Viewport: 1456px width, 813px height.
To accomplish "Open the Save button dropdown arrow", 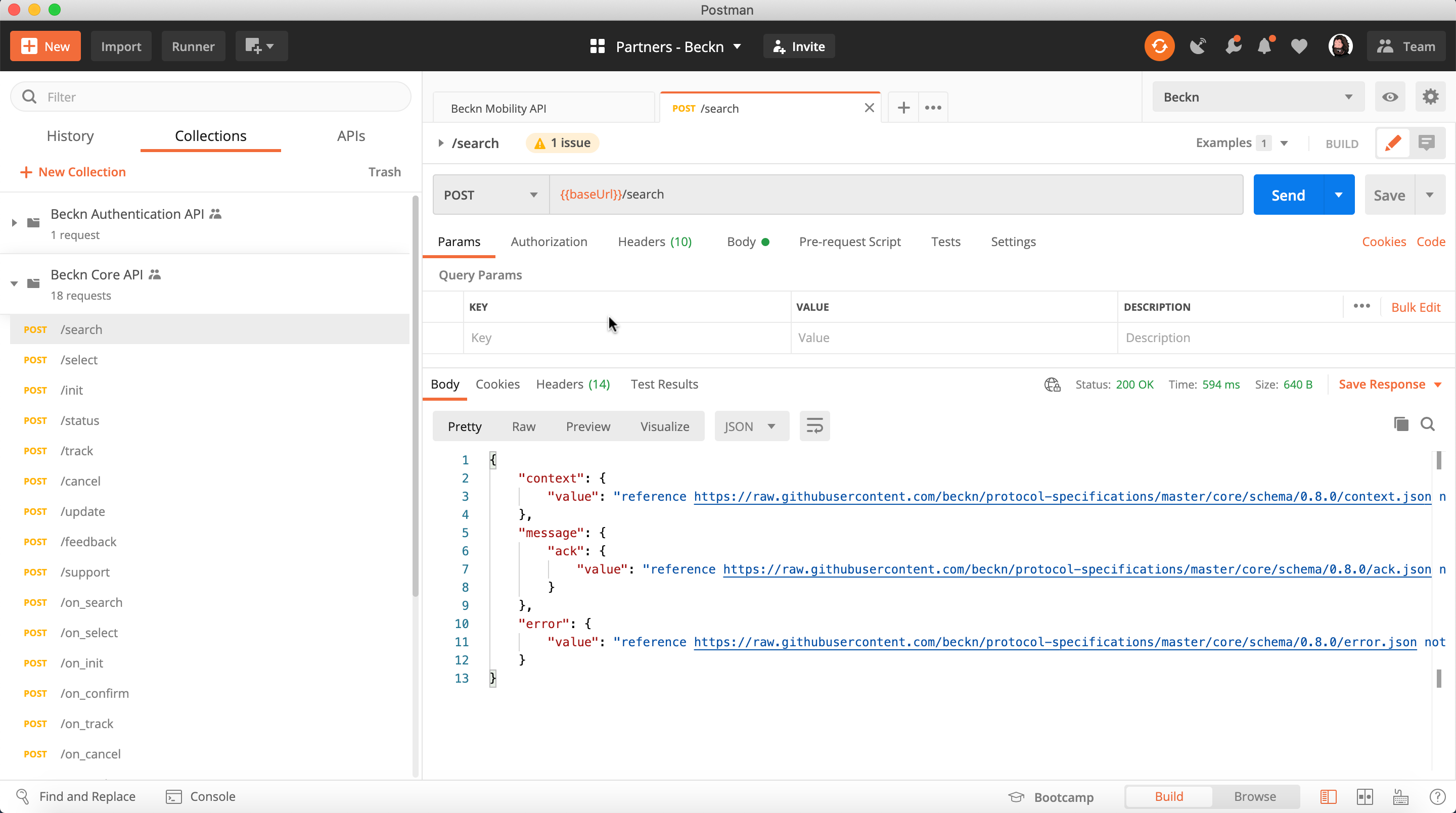I will click(x=1429, y=195).
